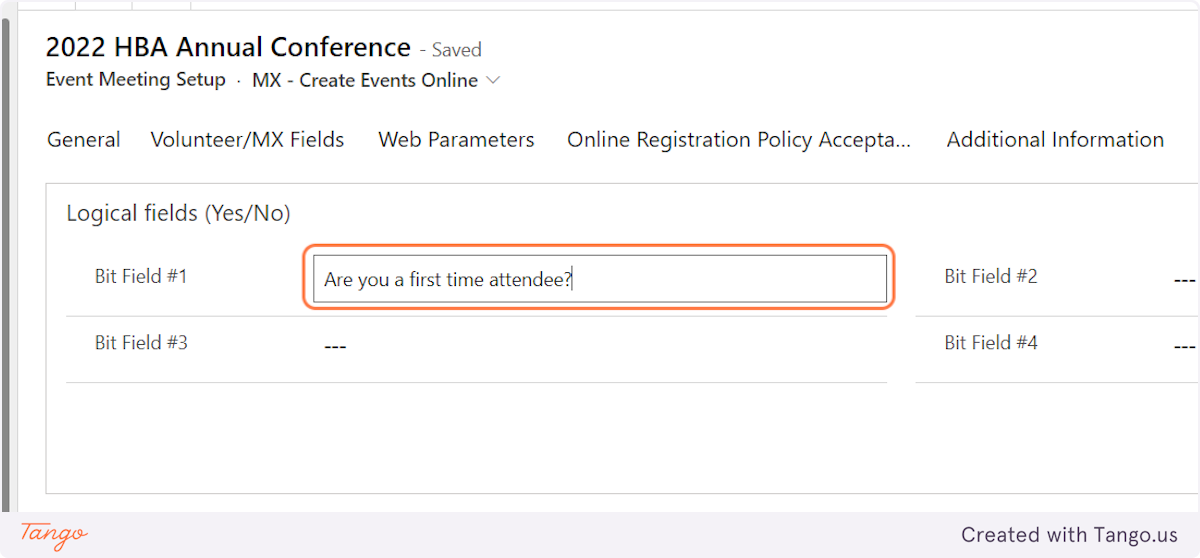Open Online Registration Policy Acceptance tab
This screenshot has width=1200, height=558.
[739, 140]
